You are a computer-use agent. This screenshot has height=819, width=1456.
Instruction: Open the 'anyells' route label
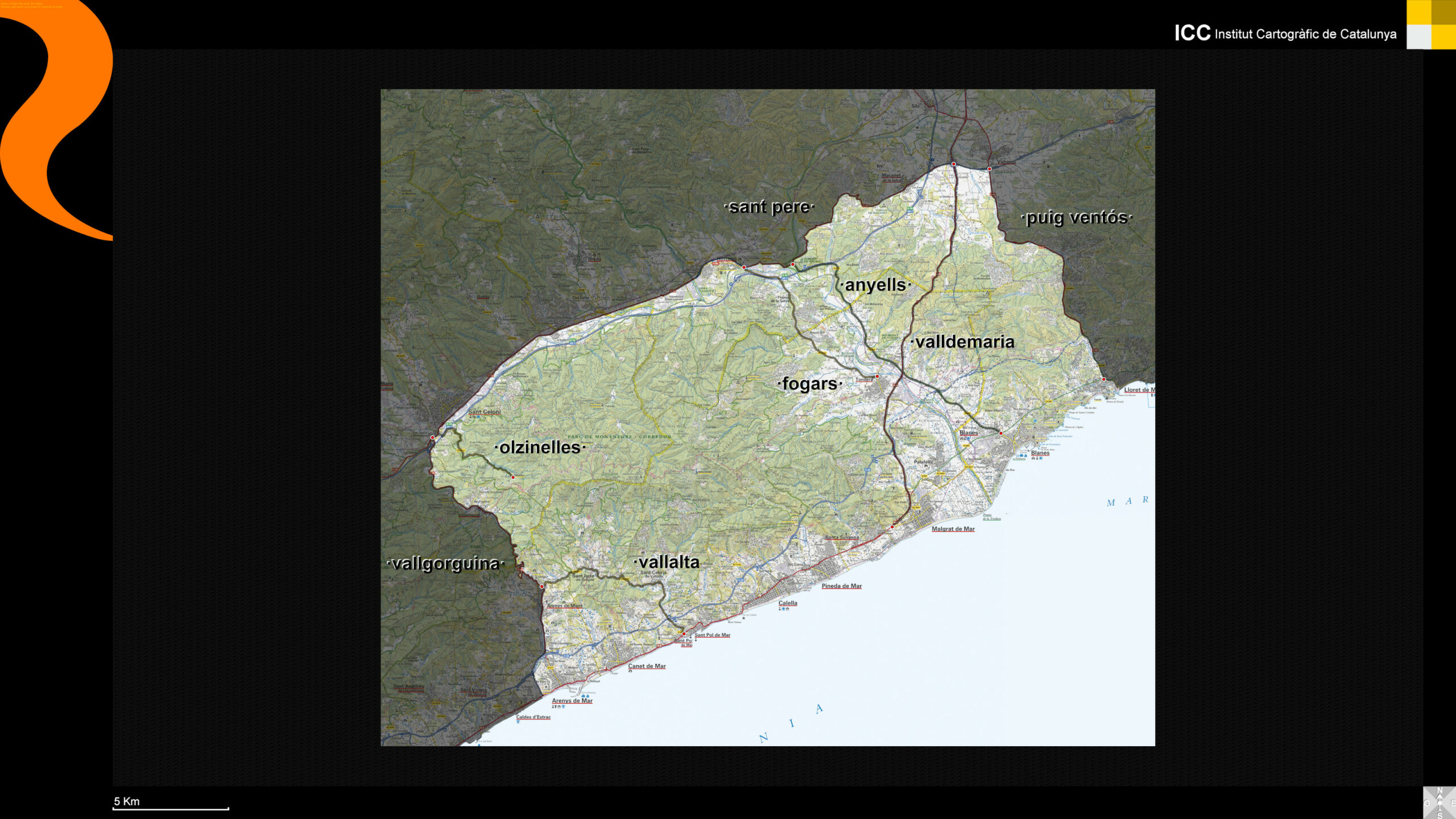875,285
